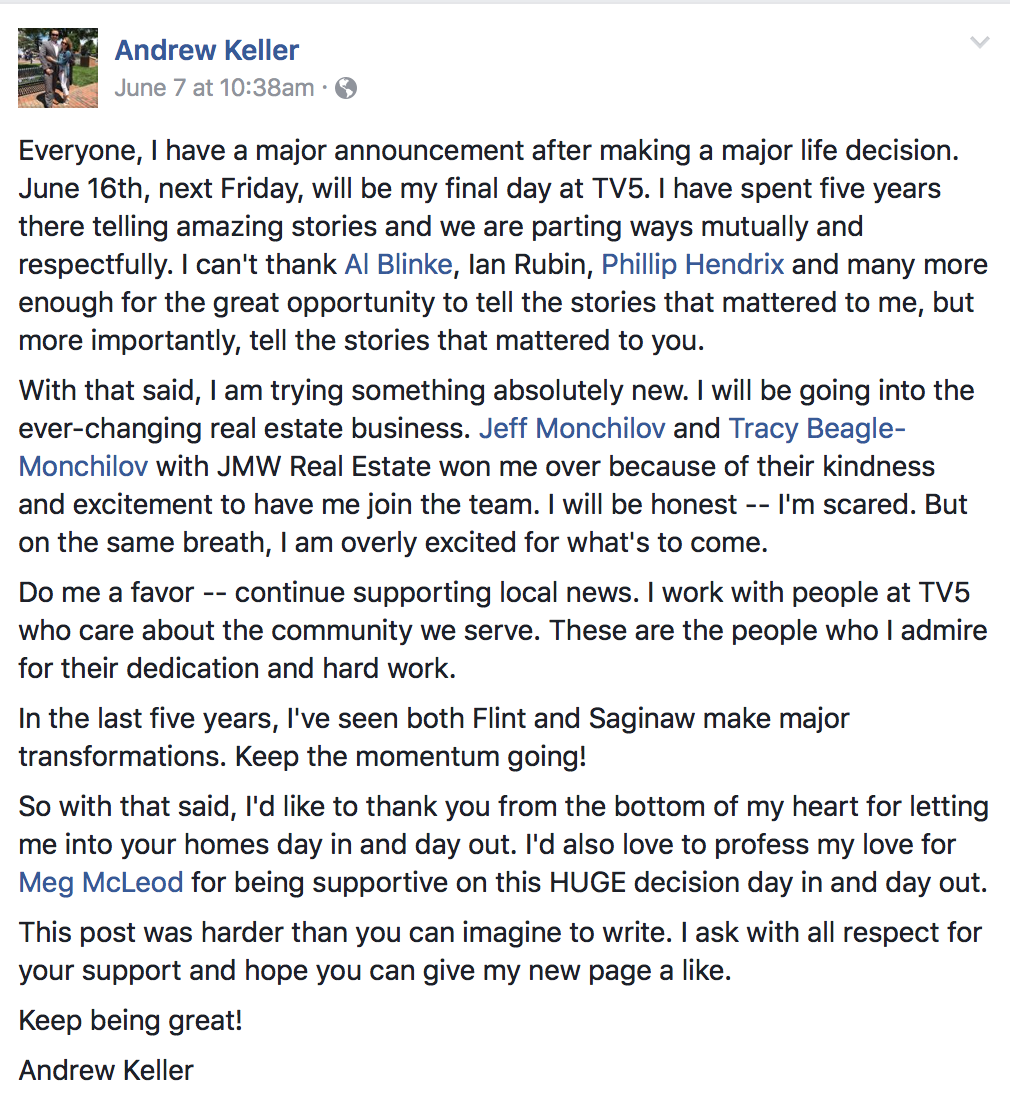Click the So with that said paragraph
This screenshot has width=1010, height=1100.
[x=504, y=845]
